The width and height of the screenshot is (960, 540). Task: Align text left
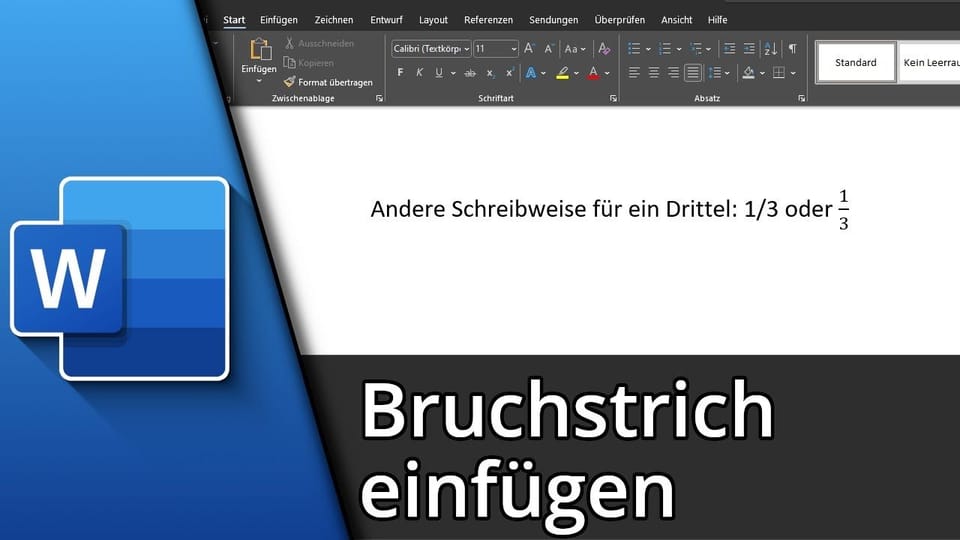[x=634, y=73]
